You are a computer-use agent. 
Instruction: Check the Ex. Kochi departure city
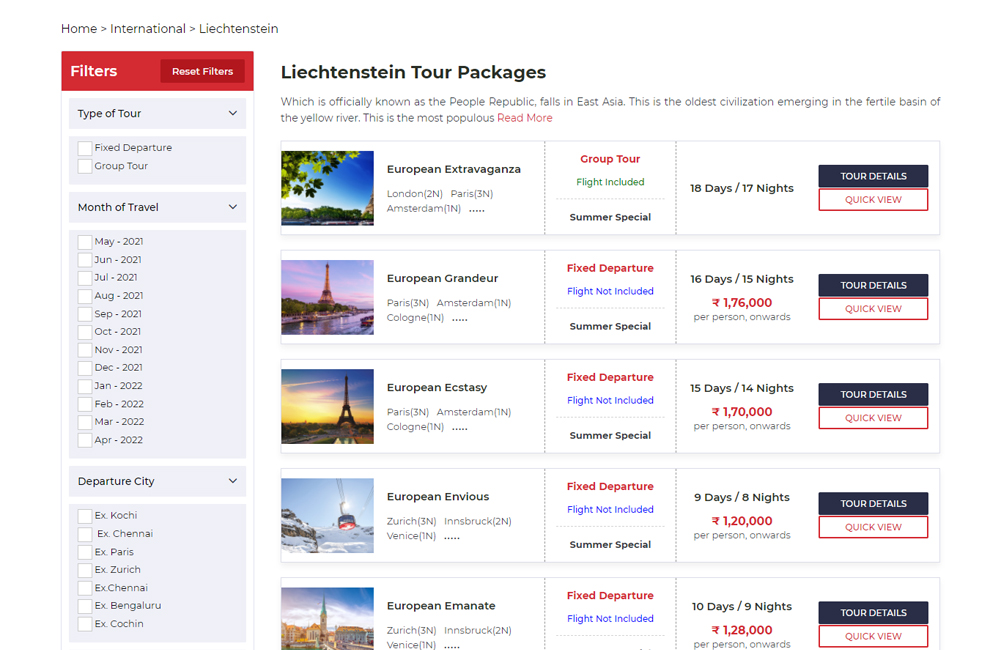pyautogui.click(x=85, y=515)
